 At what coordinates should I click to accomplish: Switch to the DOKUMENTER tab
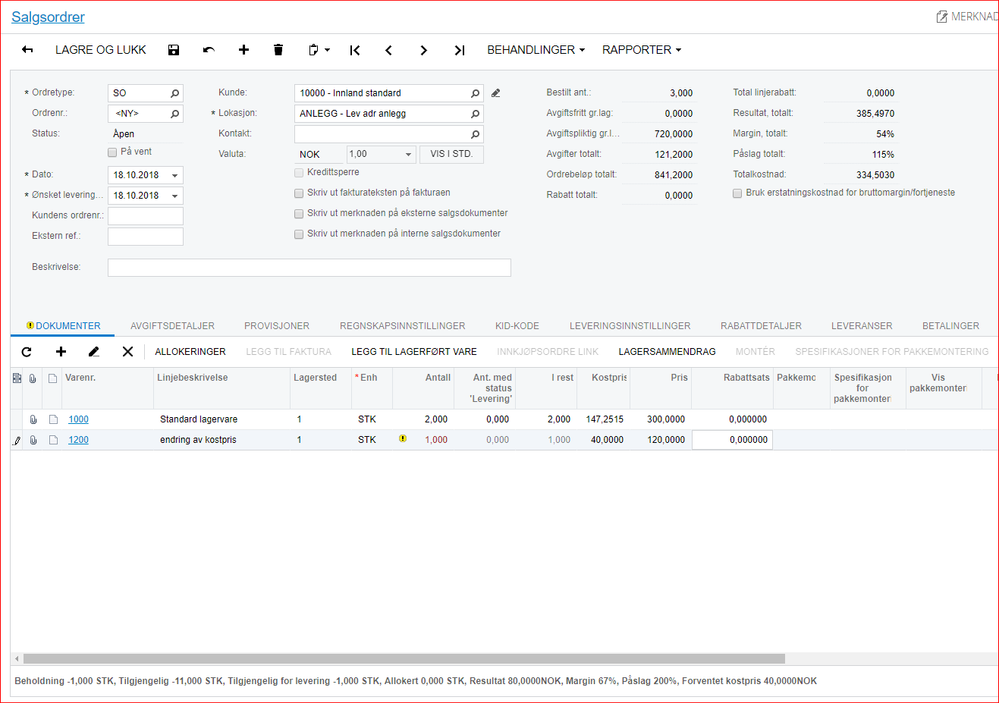pyautogui.click(x=62, y=326)
